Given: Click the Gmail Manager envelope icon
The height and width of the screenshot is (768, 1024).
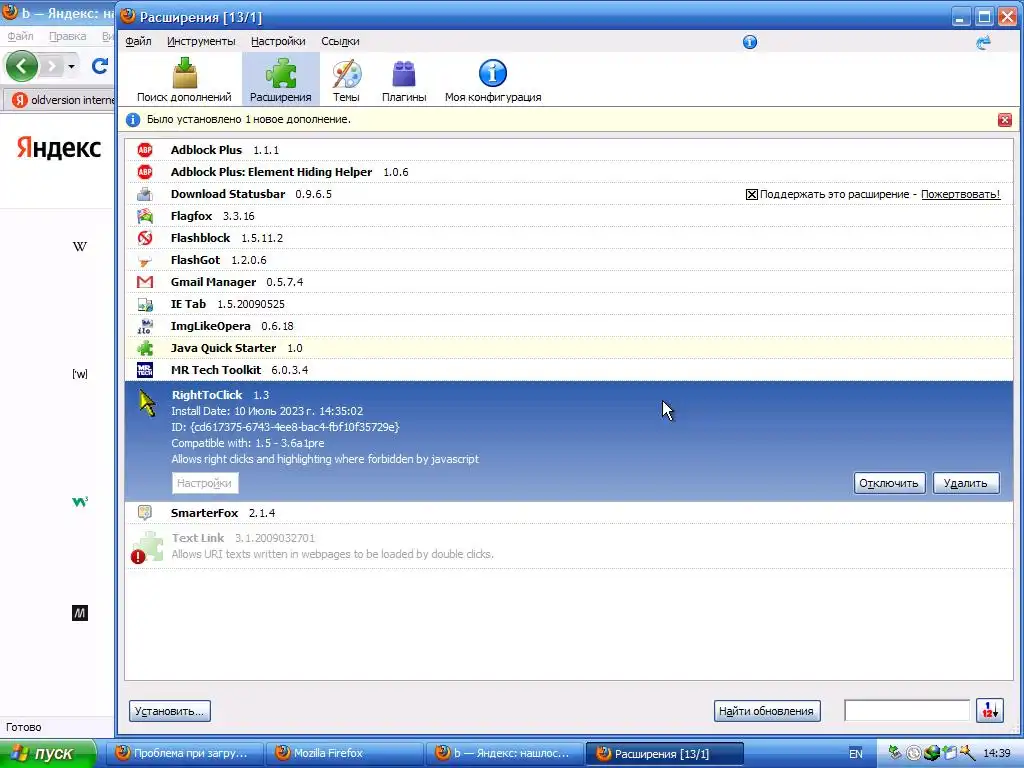Looking at the screenshot, I should pos(145,282).
